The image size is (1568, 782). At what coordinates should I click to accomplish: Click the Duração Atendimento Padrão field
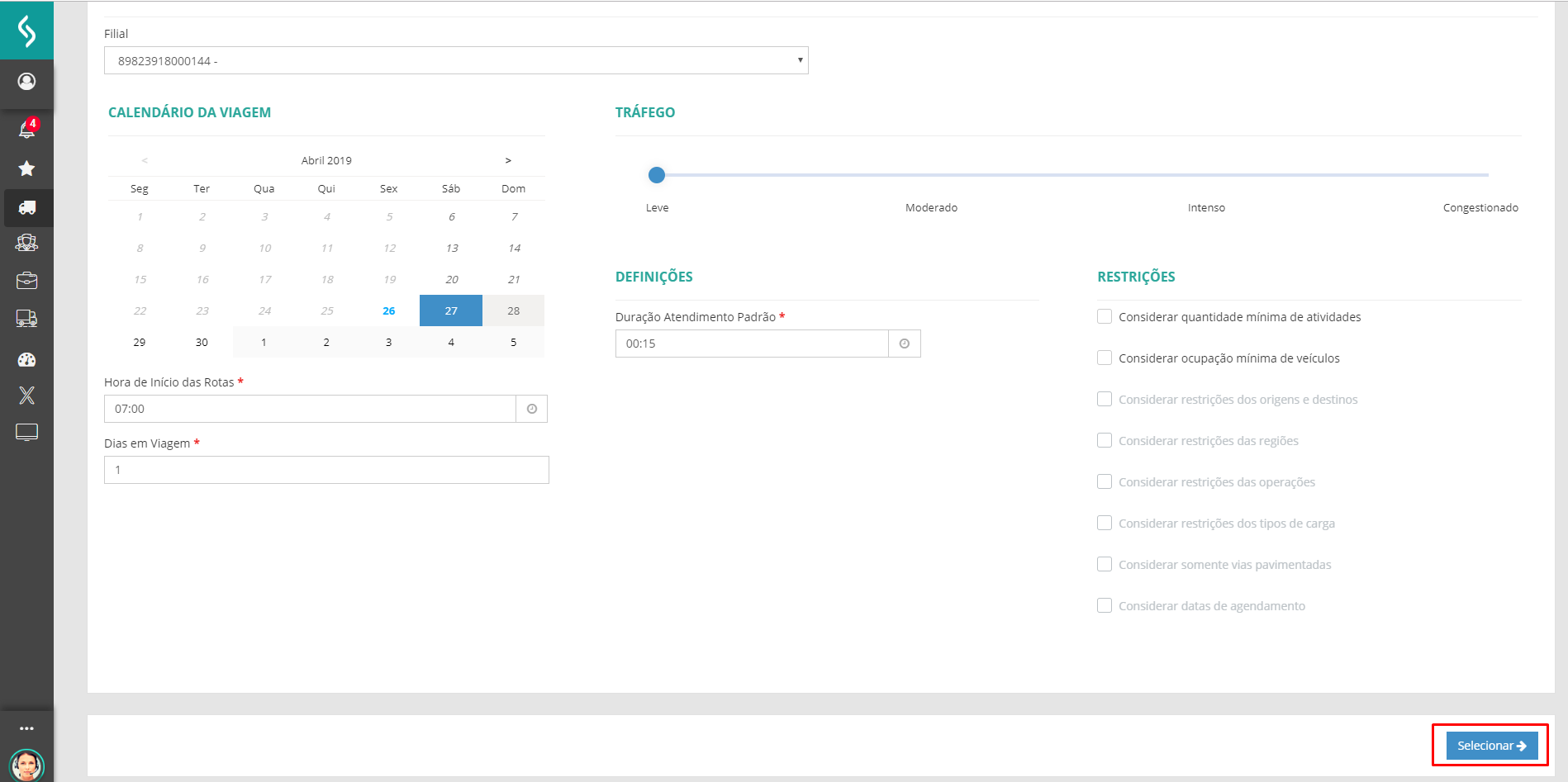(752, 344)
